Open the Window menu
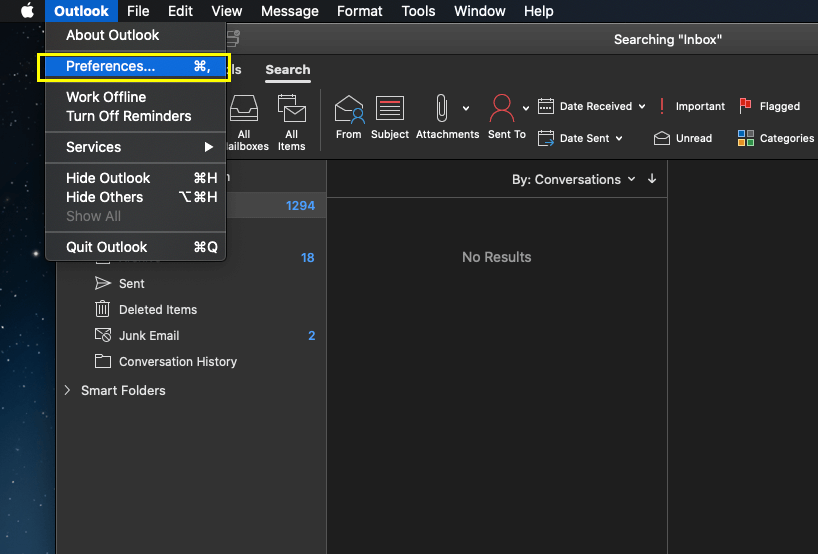 [479, 11]
